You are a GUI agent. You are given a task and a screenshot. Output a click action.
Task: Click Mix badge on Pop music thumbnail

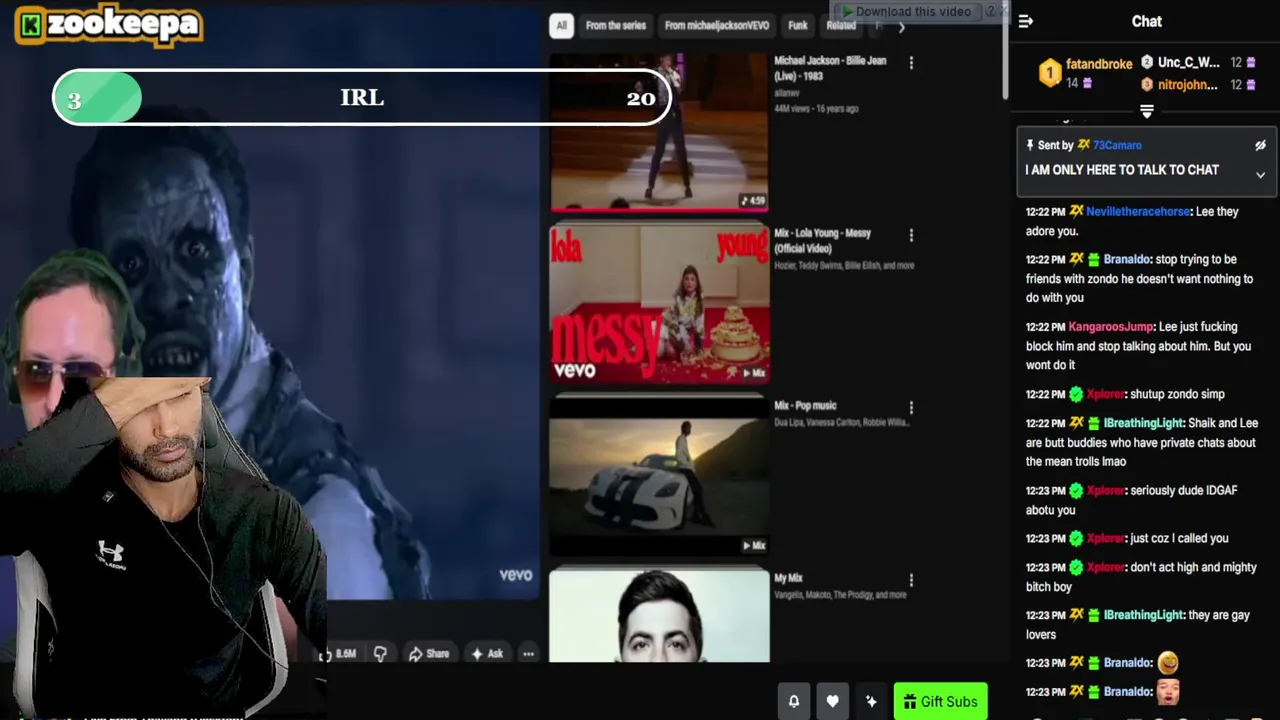coord(753,545)
